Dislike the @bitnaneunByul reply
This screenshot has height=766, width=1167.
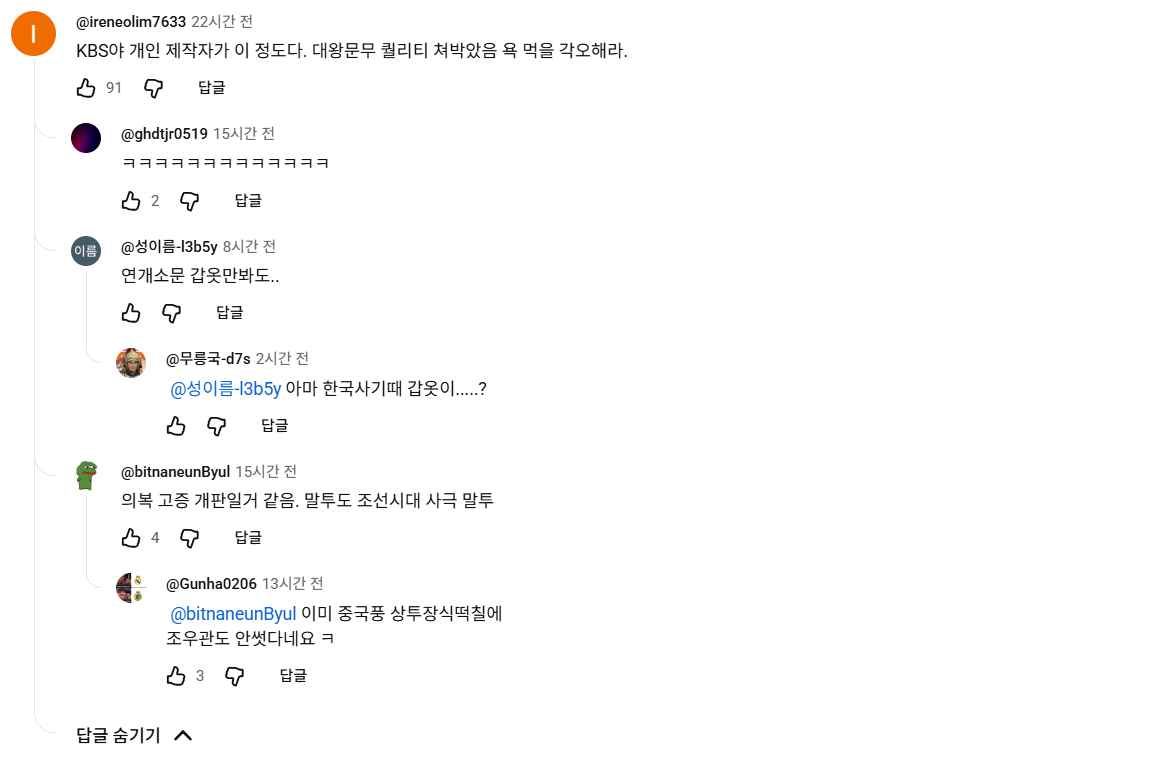[190, 538]
